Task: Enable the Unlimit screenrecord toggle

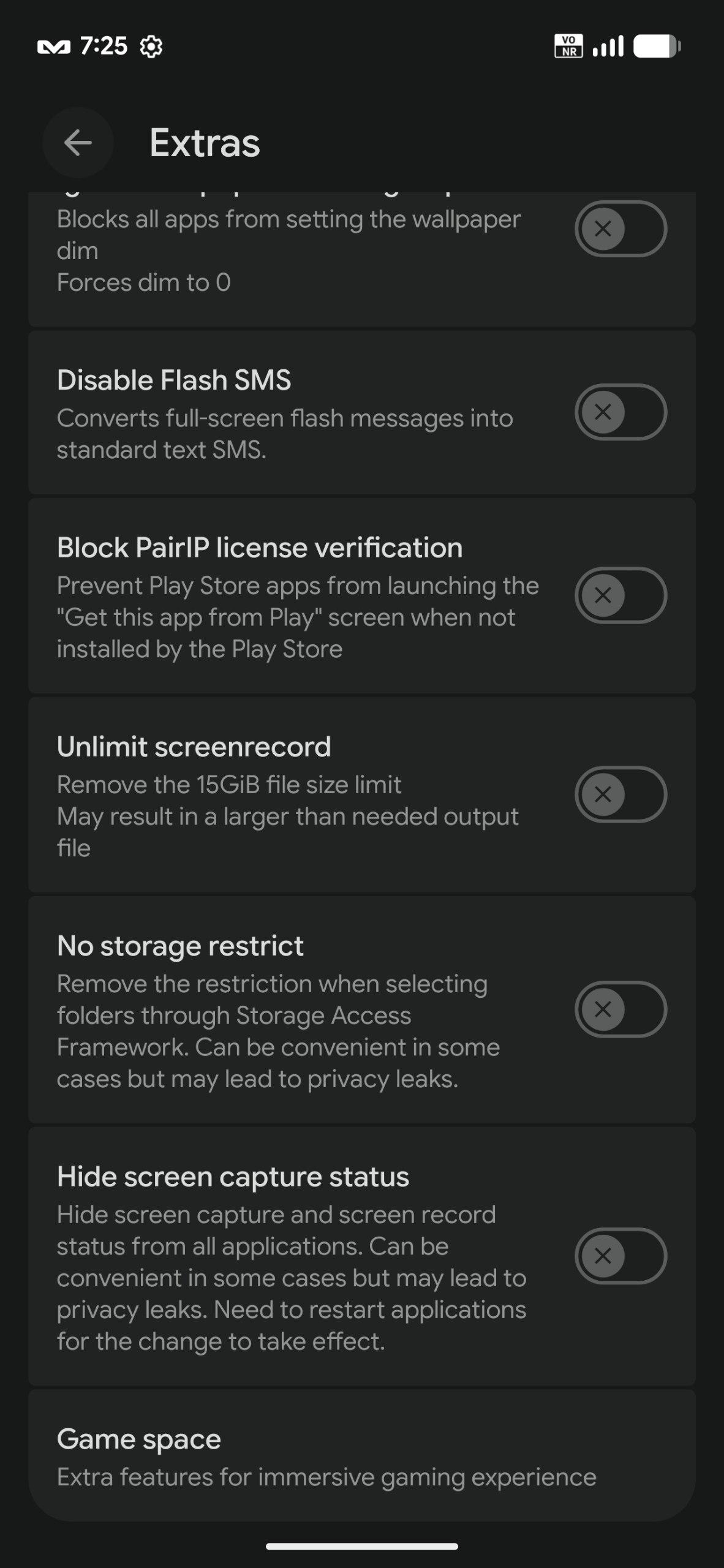Action: click(620, 794)
